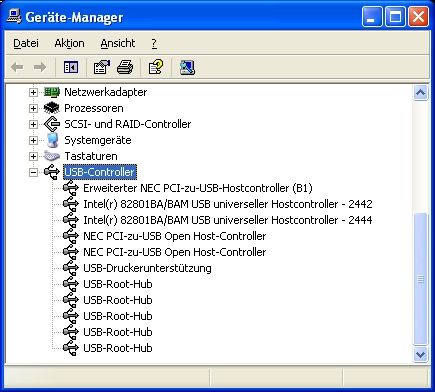Image resolution: width=435 pixels, height=392 pixels.
Task: Scan for hardware changes icon
Action: tap(187, 67)
